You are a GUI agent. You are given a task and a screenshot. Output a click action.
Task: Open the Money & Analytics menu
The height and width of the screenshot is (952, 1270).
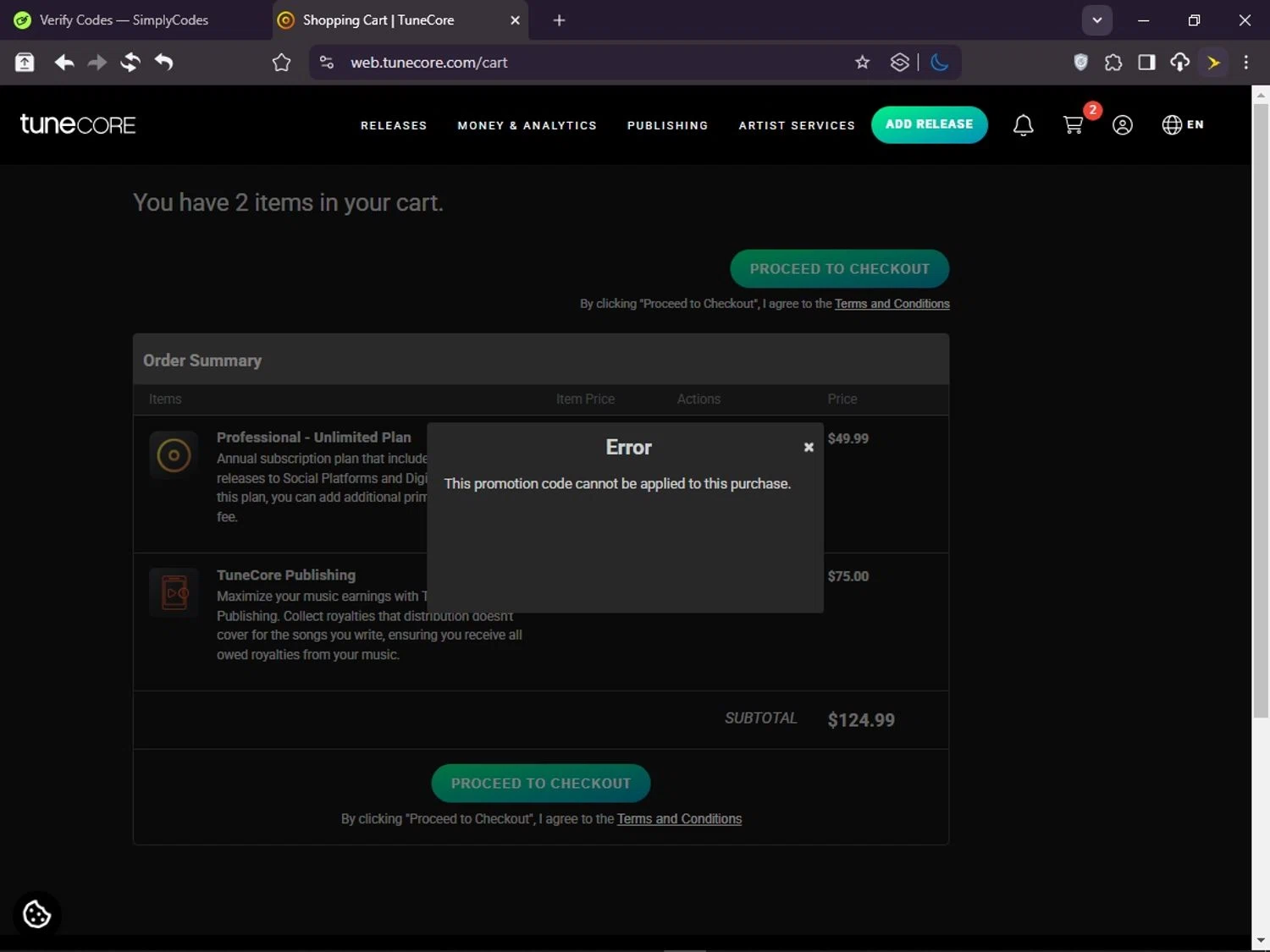click(527, 125)
